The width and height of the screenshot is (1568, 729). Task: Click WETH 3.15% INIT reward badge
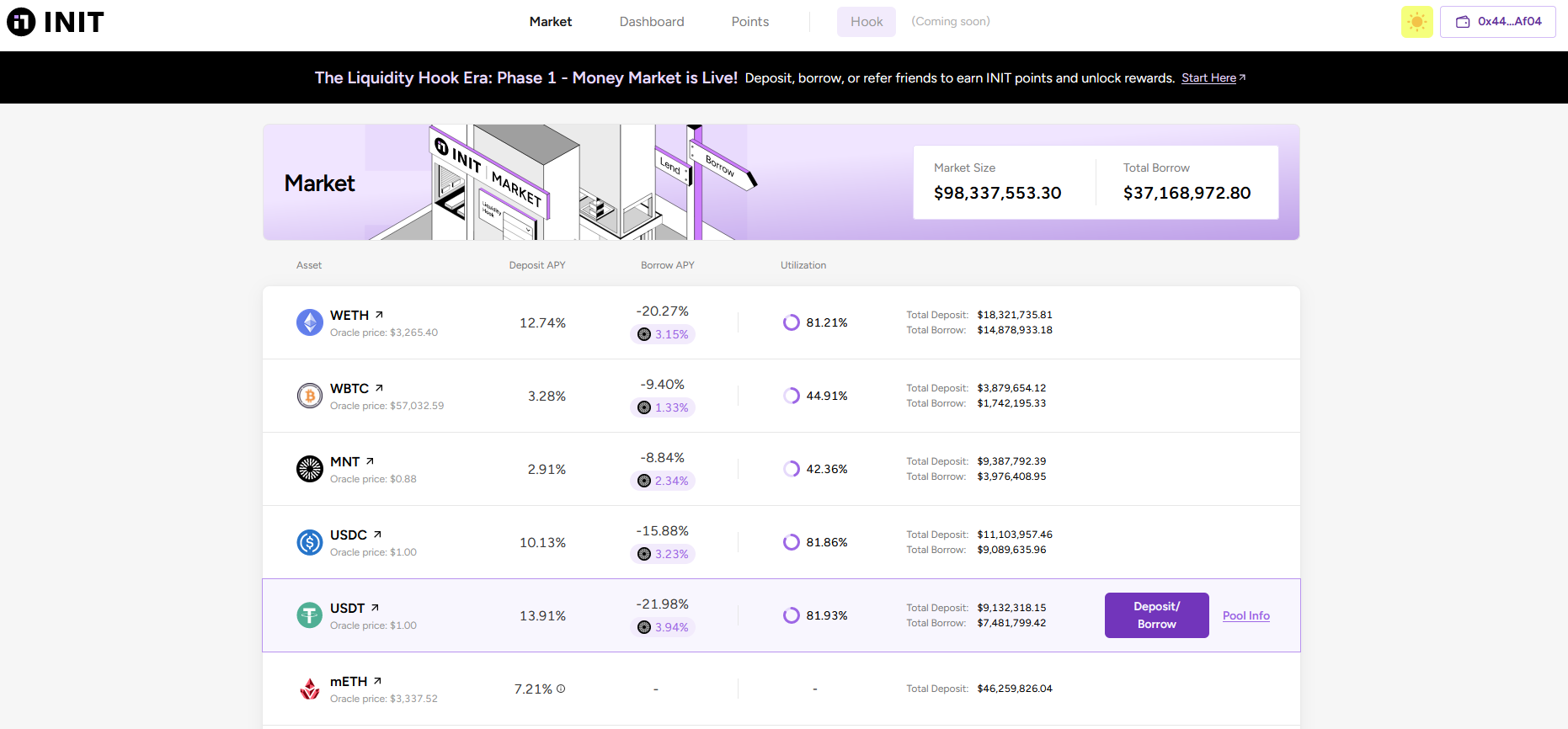pyautogui.click(x=663, y=334)
